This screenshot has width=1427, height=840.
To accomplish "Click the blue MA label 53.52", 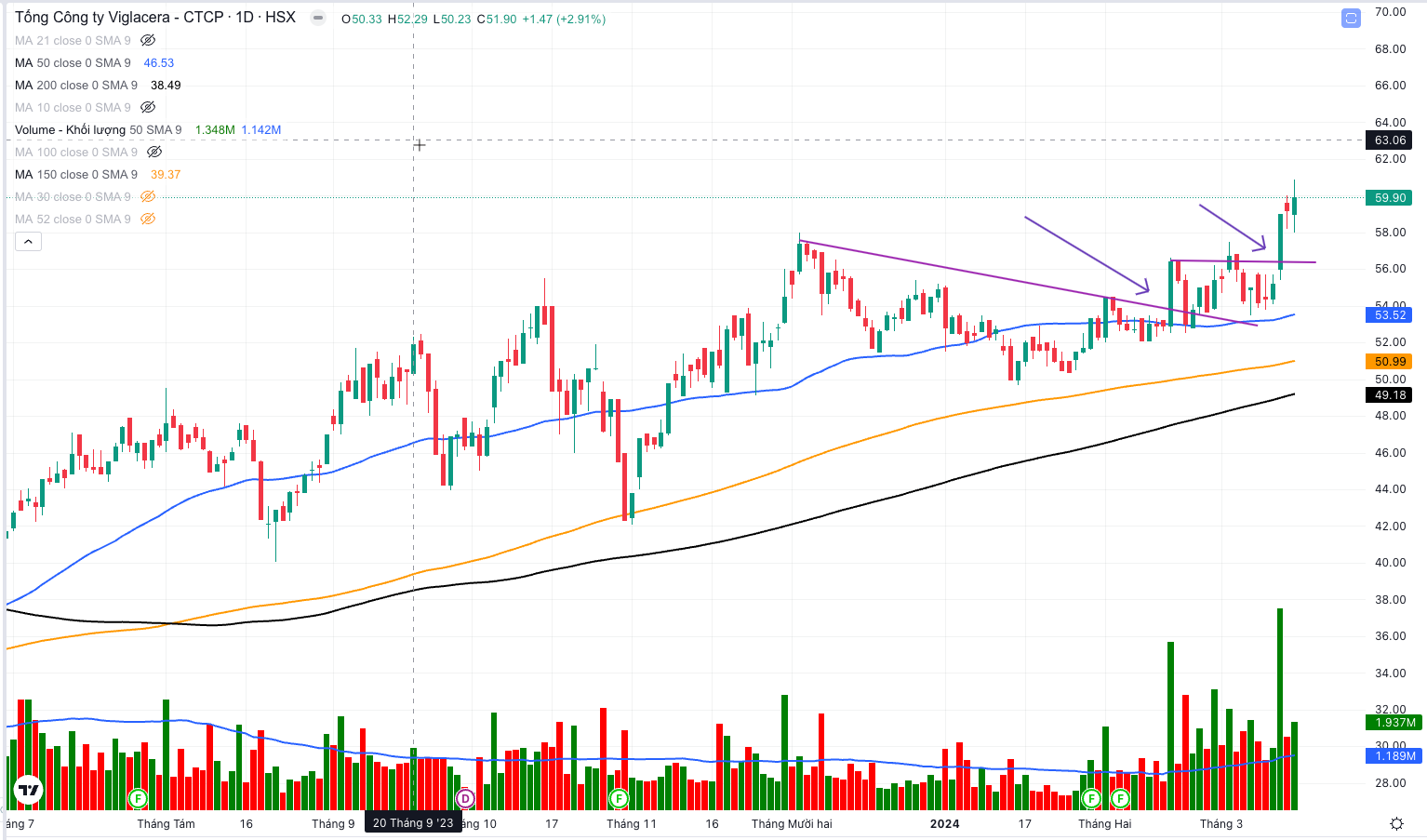I will (1390, 314).
